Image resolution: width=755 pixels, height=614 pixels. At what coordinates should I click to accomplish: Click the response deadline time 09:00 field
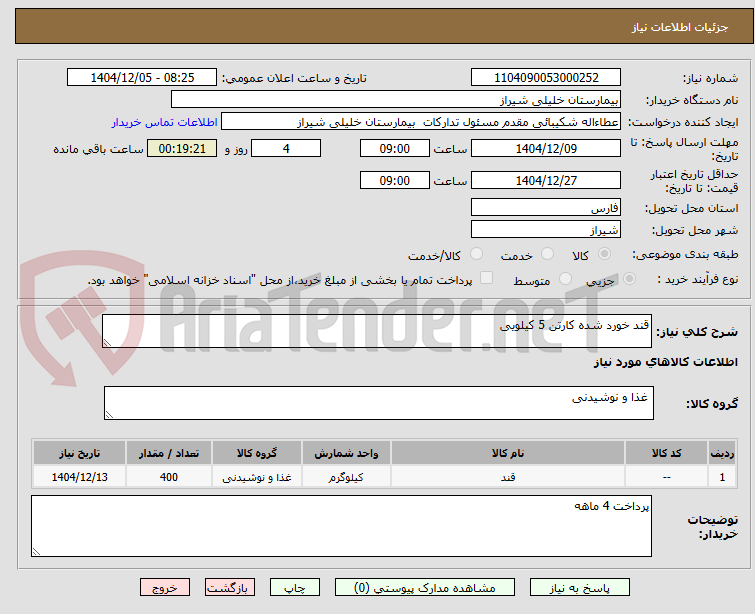[x=394, y=148]
